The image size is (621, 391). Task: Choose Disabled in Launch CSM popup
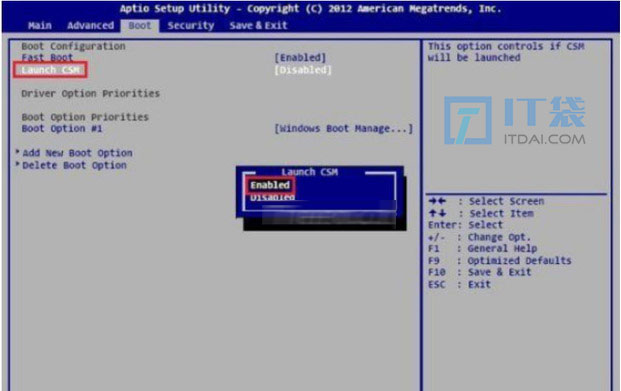(272, 197)
